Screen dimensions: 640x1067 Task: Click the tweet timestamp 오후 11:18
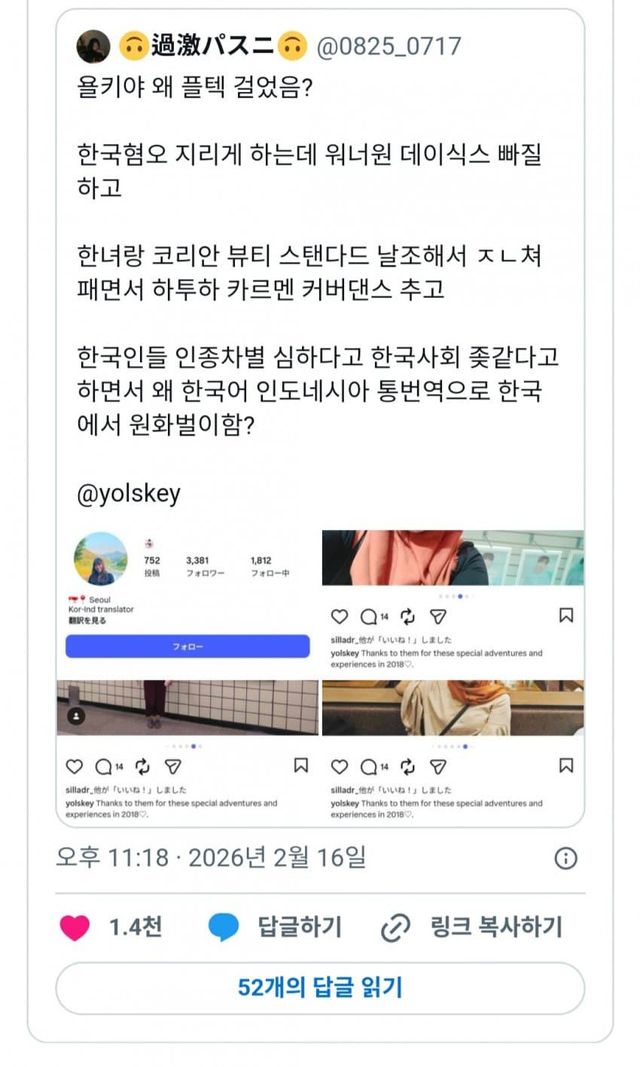(x=112, y=857)
